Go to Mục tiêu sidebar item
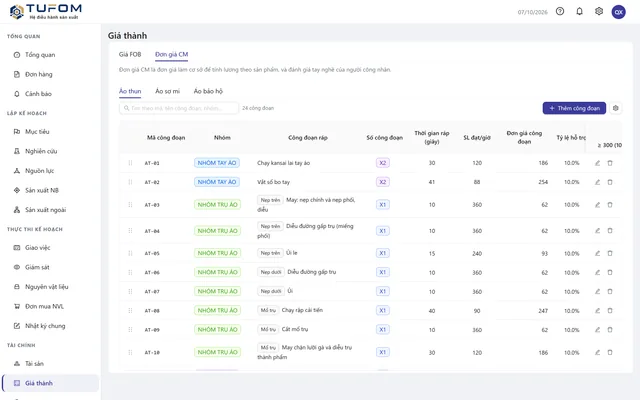 click(x=50, y=131)
